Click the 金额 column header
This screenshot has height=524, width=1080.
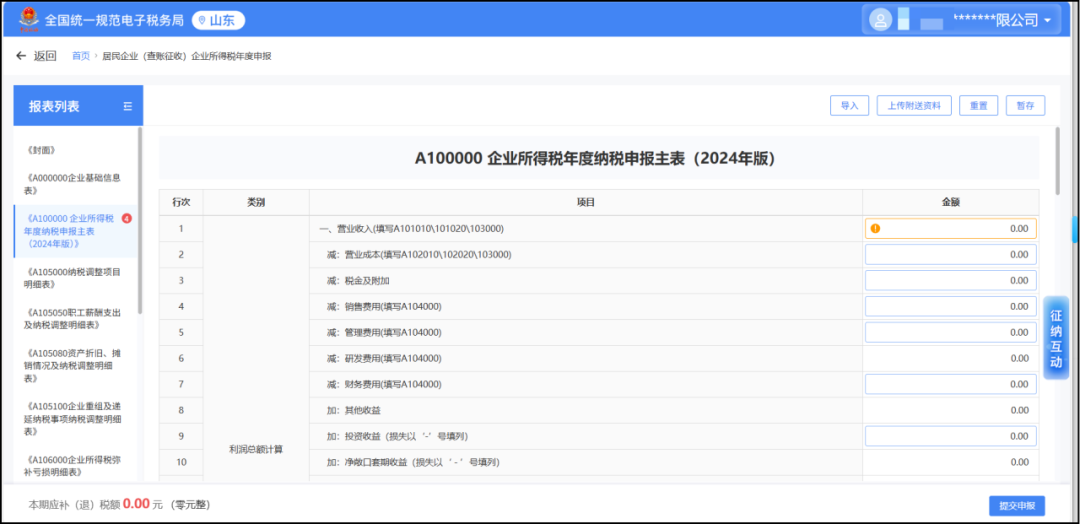point(951,202)
